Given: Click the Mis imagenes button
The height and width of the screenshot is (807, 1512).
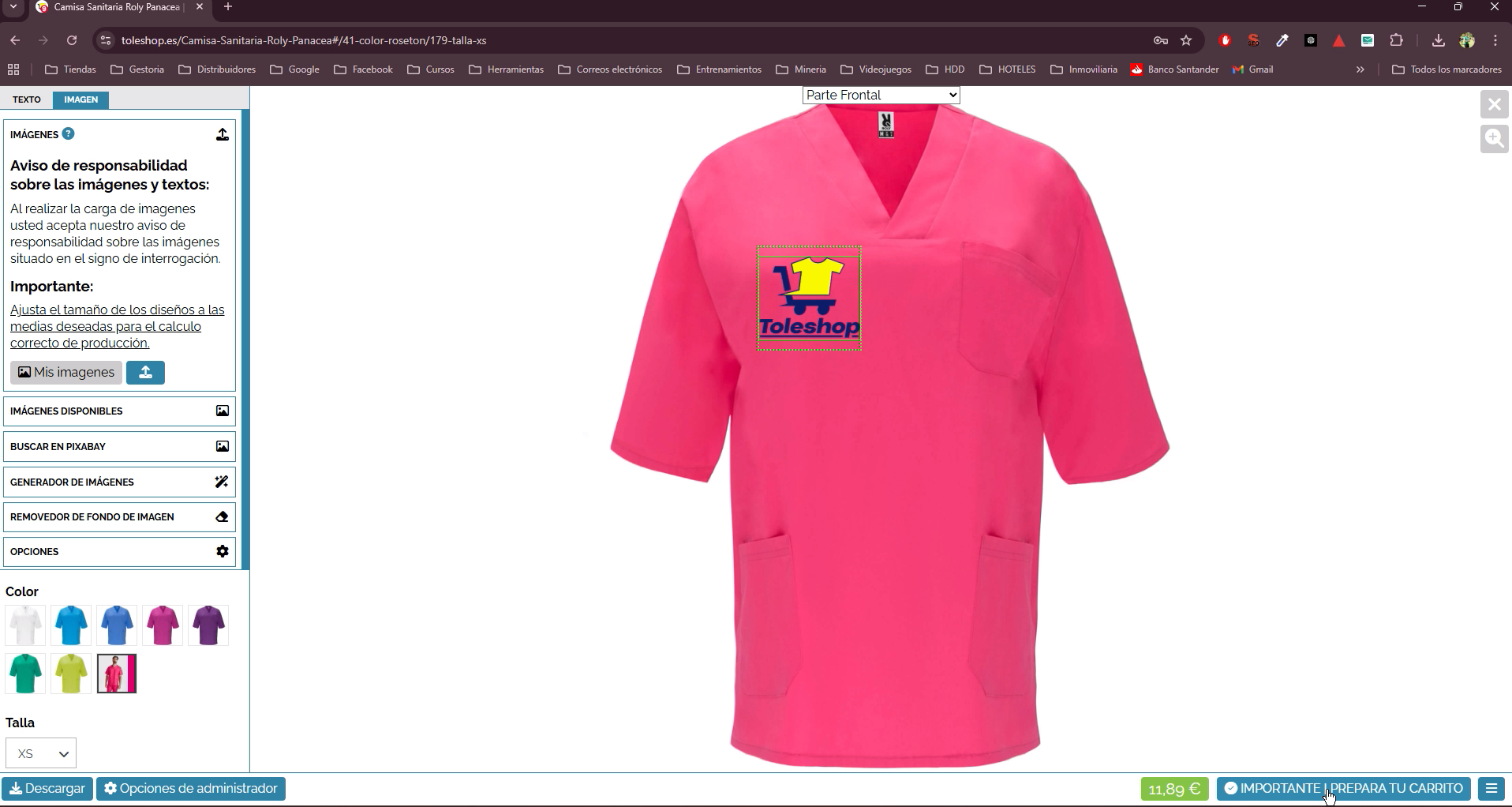Looking at the screenshot, I should click(x=66, y=373).
